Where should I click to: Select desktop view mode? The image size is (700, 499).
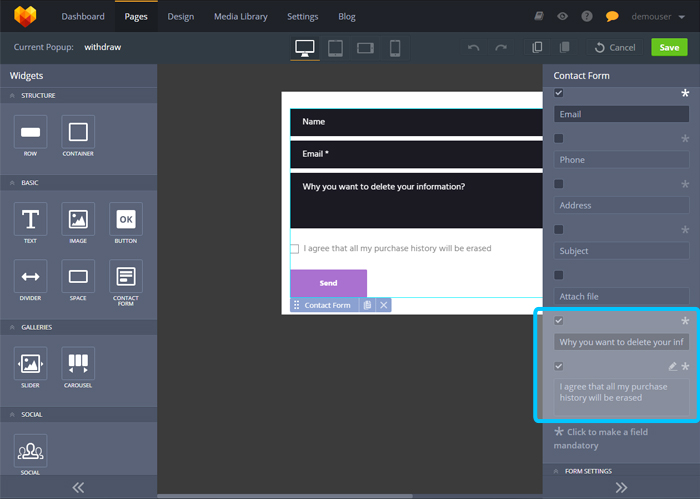click(x=305, y=48)
